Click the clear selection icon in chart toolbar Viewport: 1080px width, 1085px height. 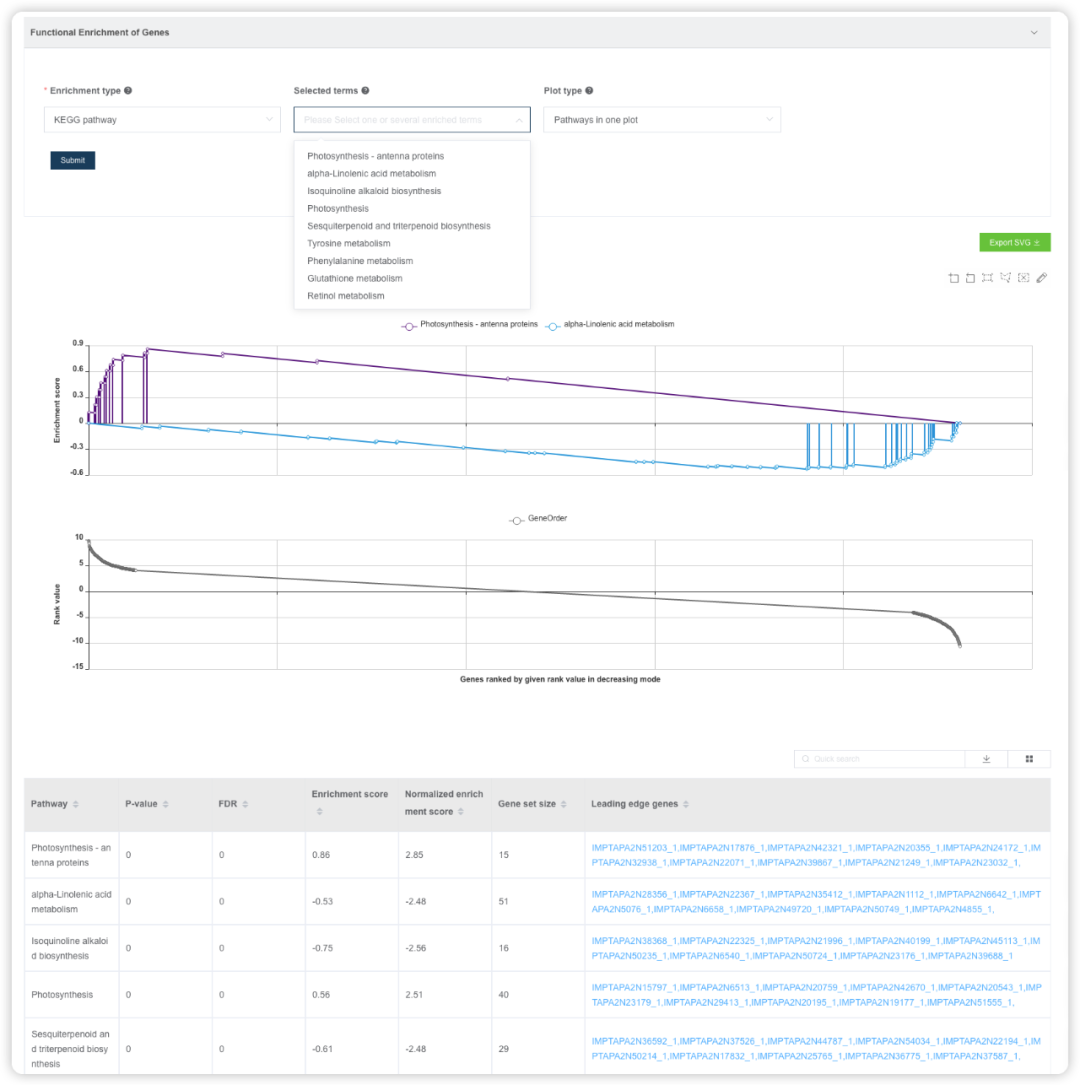point(1023,278)
